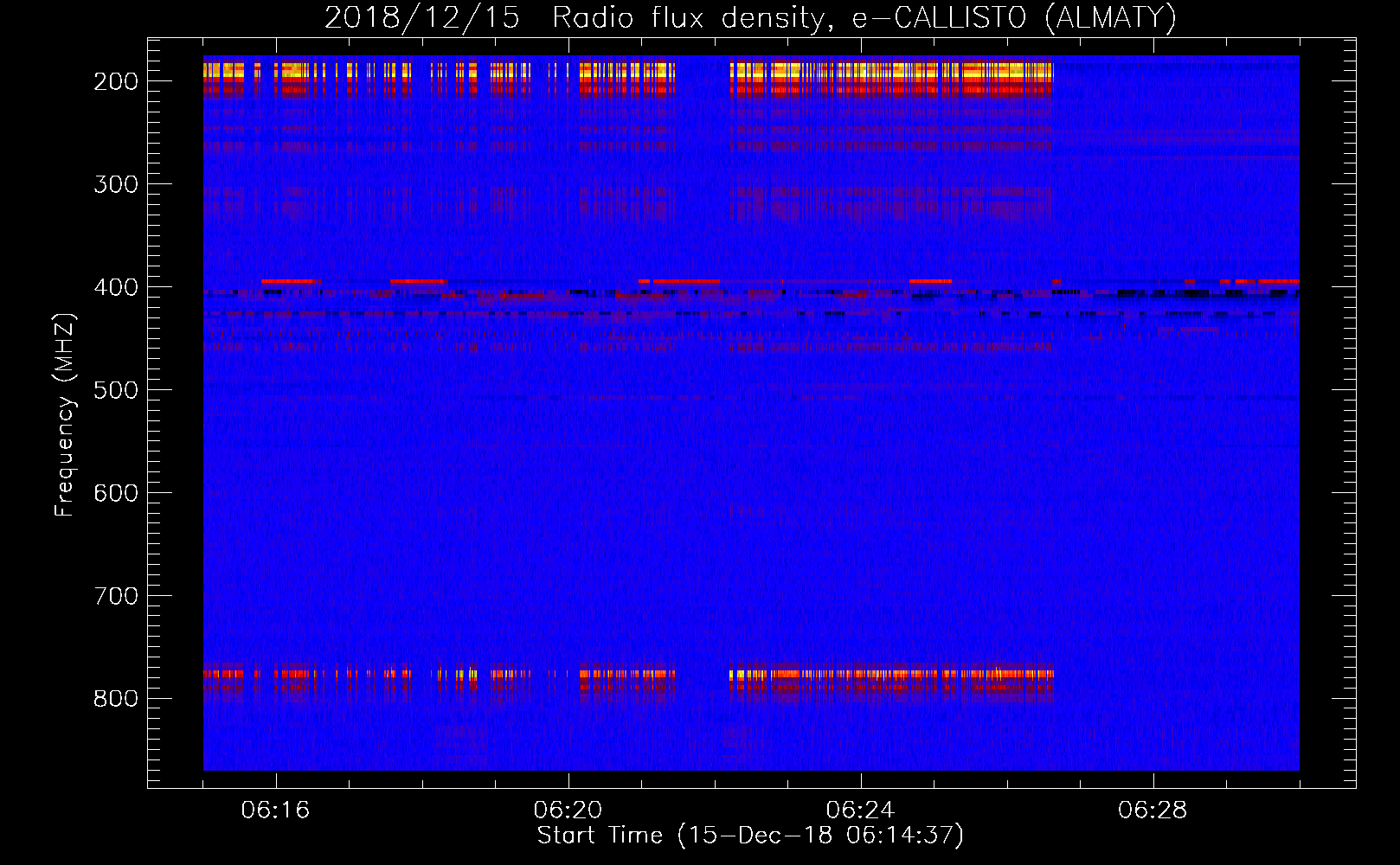Click the 'Frequency (MHZ)' axis label
The image size is (1400, 865).
tap(65, 414)
